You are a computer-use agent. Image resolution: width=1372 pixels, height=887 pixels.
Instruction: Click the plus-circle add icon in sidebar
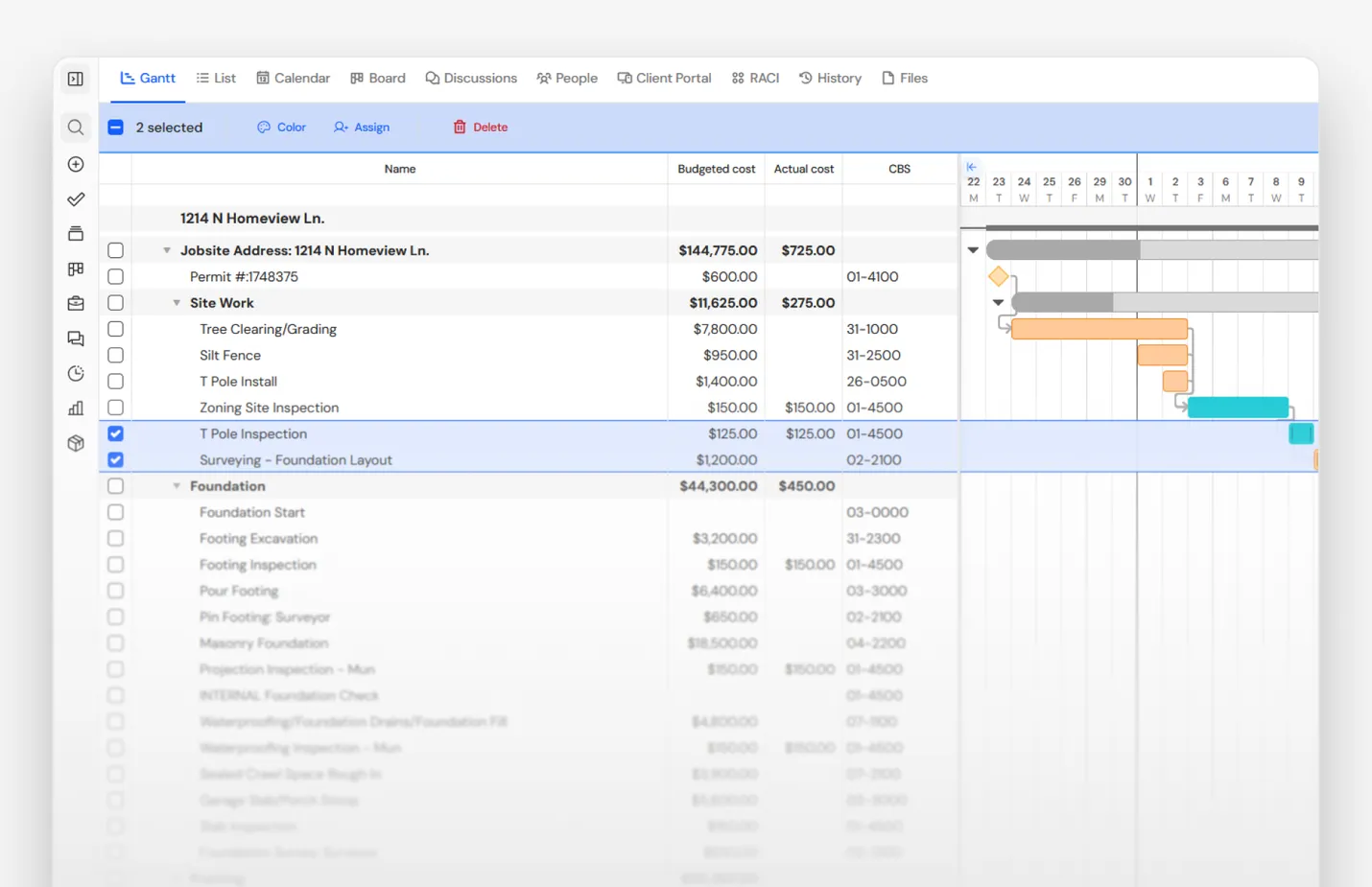point(76,164)
